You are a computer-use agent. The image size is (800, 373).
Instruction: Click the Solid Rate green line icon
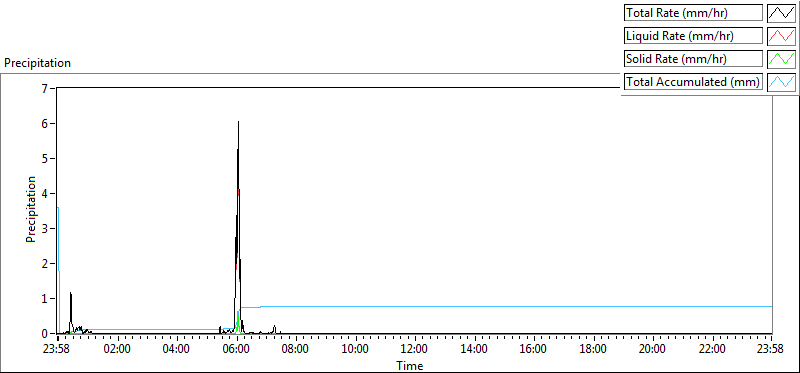coord(782,59)
